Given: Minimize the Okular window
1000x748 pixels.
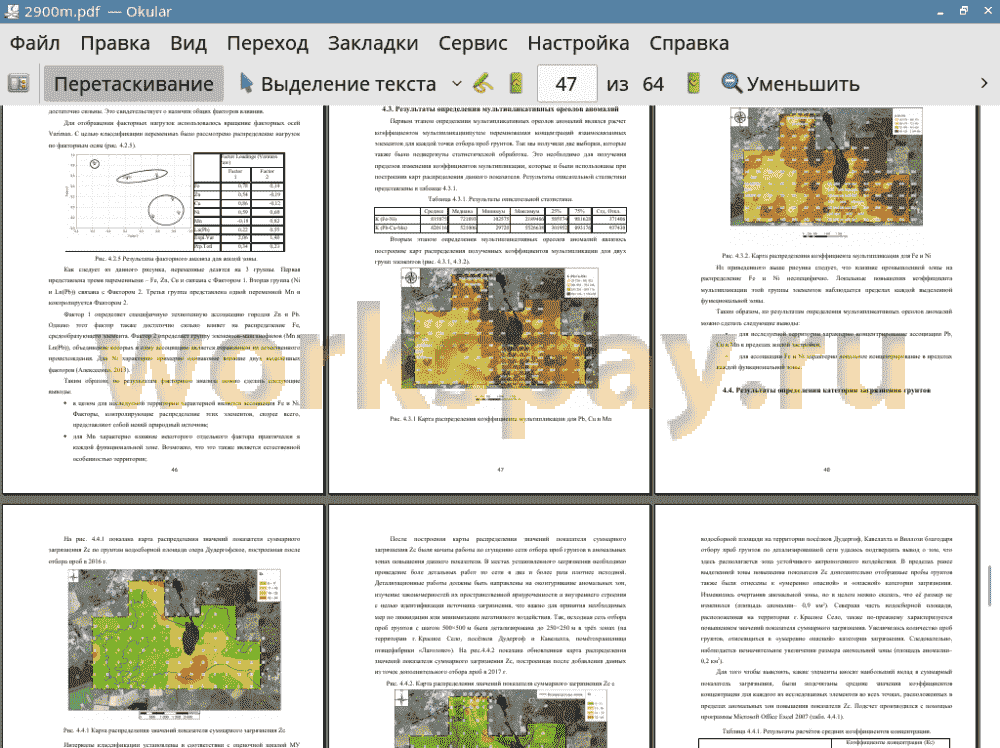Looking at the screenshot, I should (941, 11).
